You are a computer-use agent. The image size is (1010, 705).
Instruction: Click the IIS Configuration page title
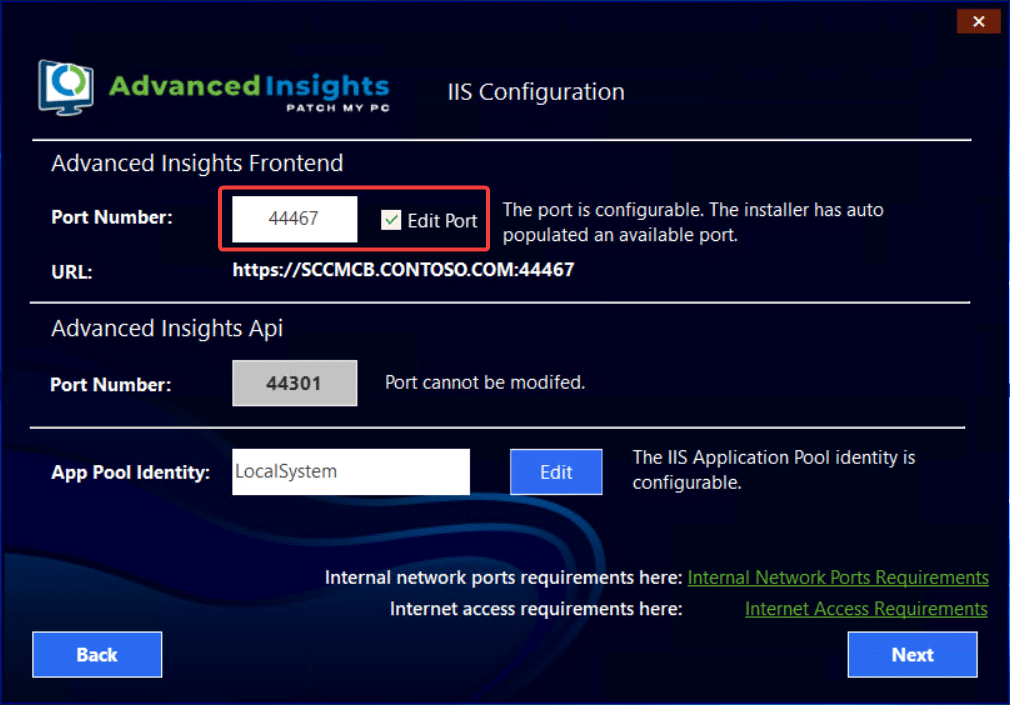pos(535,92)
